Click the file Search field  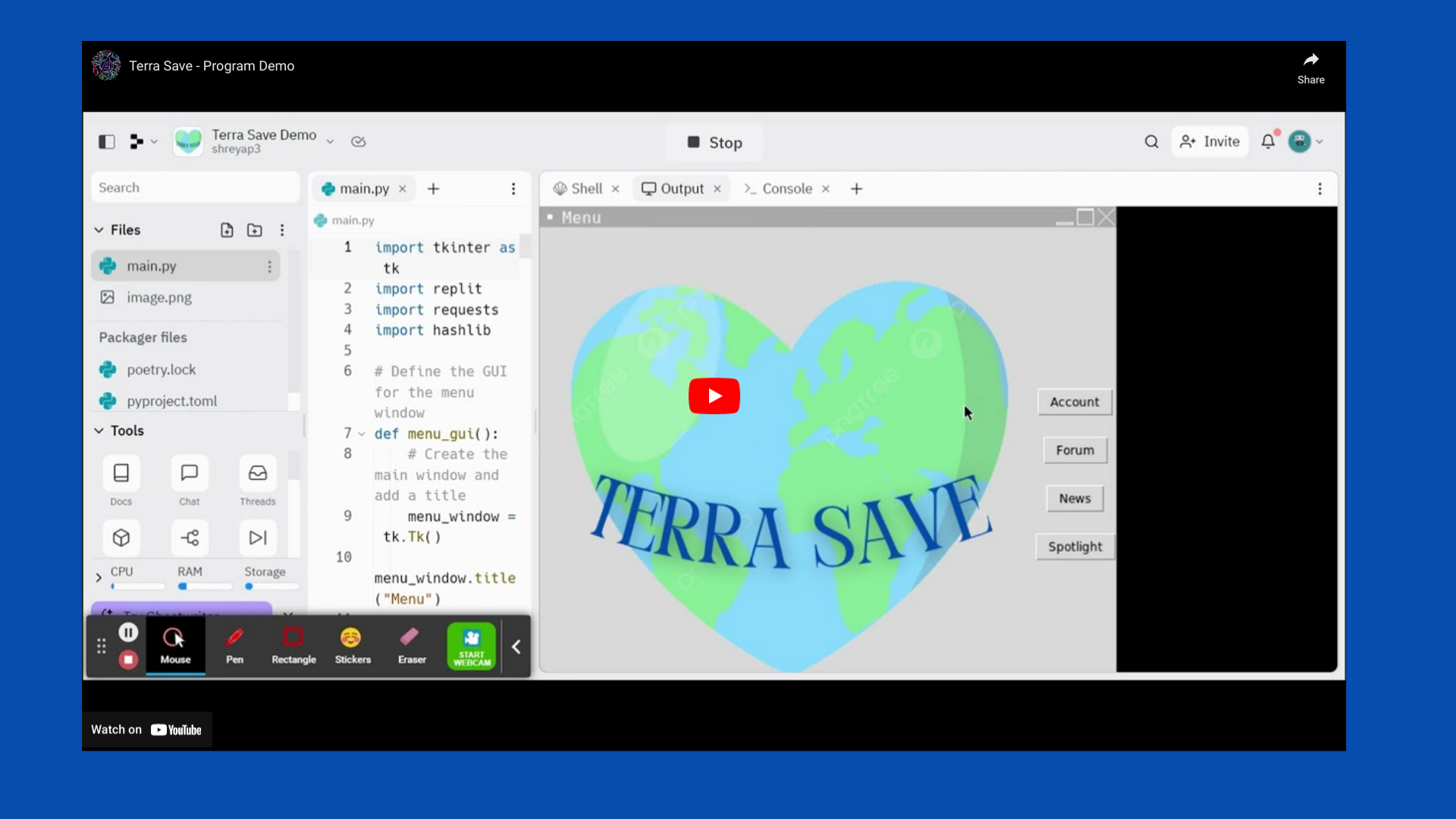195,187
